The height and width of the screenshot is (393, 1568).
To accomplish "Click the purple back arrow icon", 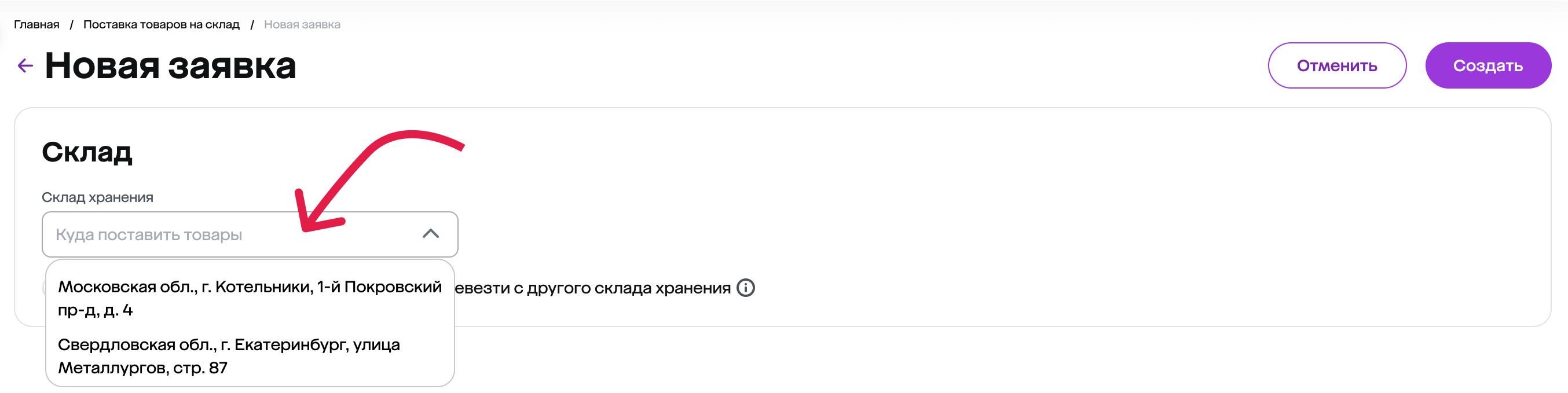I will coord(25,66).
